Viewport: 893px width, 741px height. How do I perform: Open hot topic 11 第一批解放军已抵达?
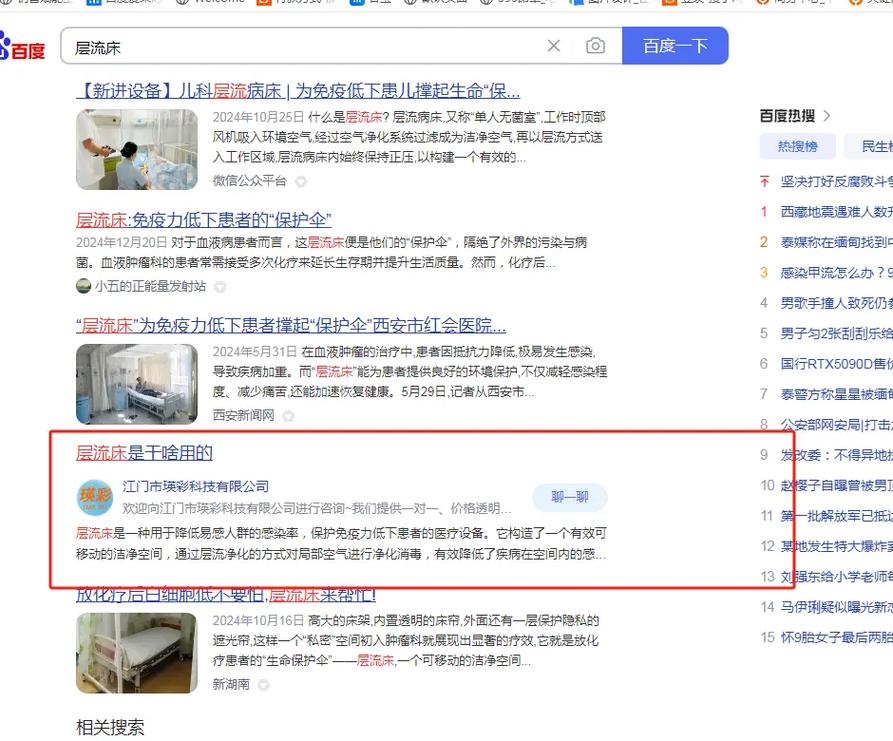coord(836,516)
